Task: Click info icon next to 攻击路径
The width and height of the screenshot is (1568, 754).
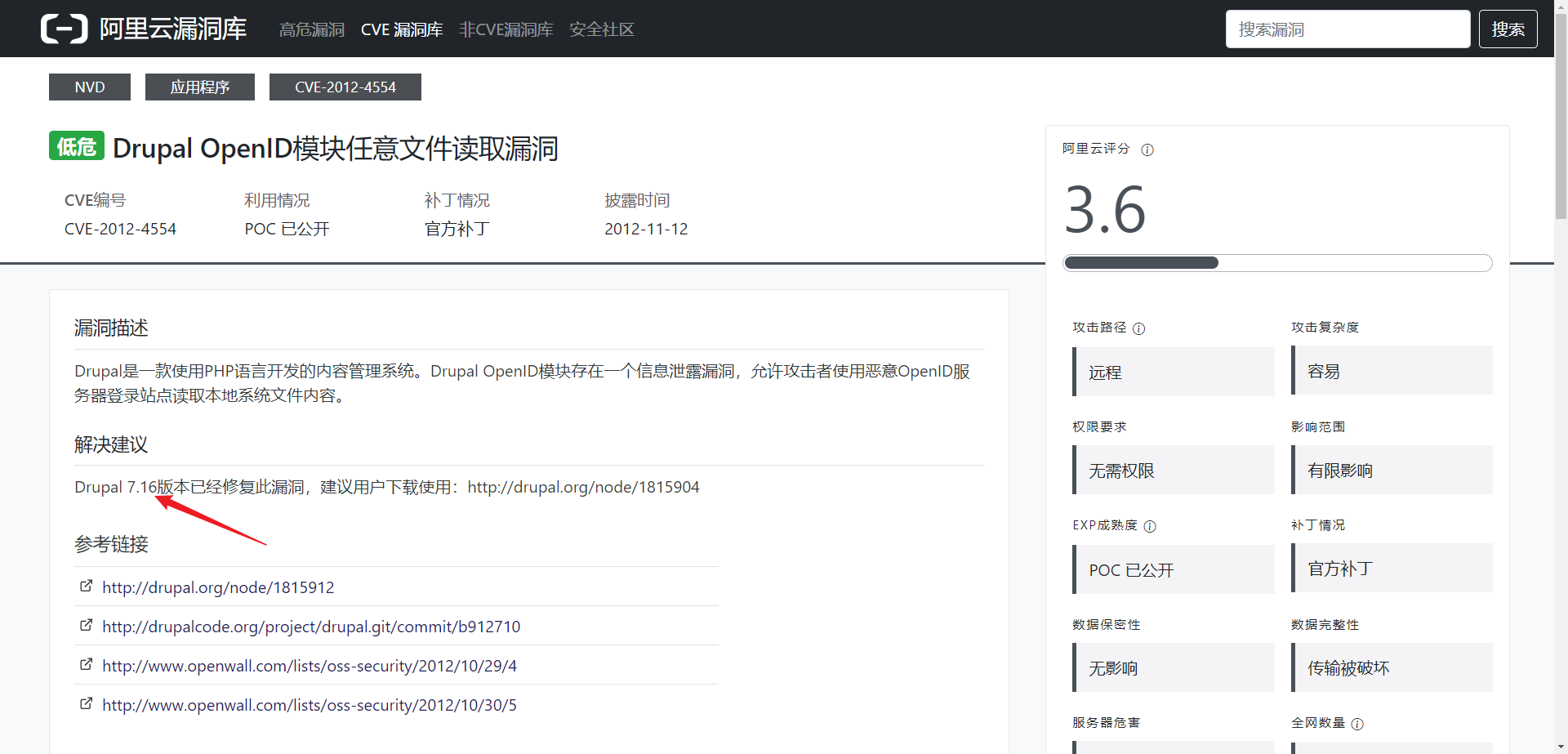Action: click(x=1139, y=328)
